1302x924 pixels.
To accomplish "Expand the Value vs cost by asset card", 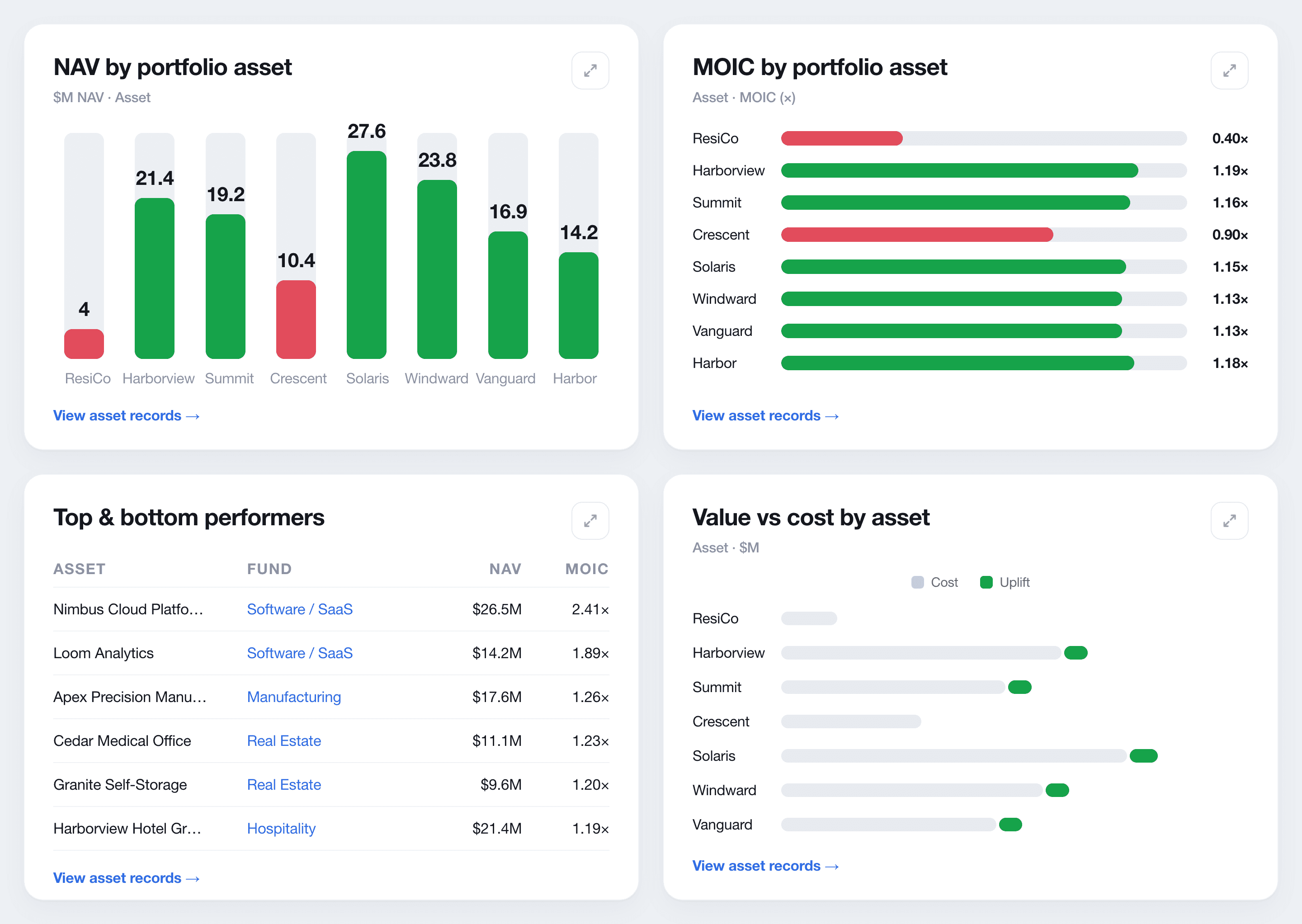I will coord(1229,521).
